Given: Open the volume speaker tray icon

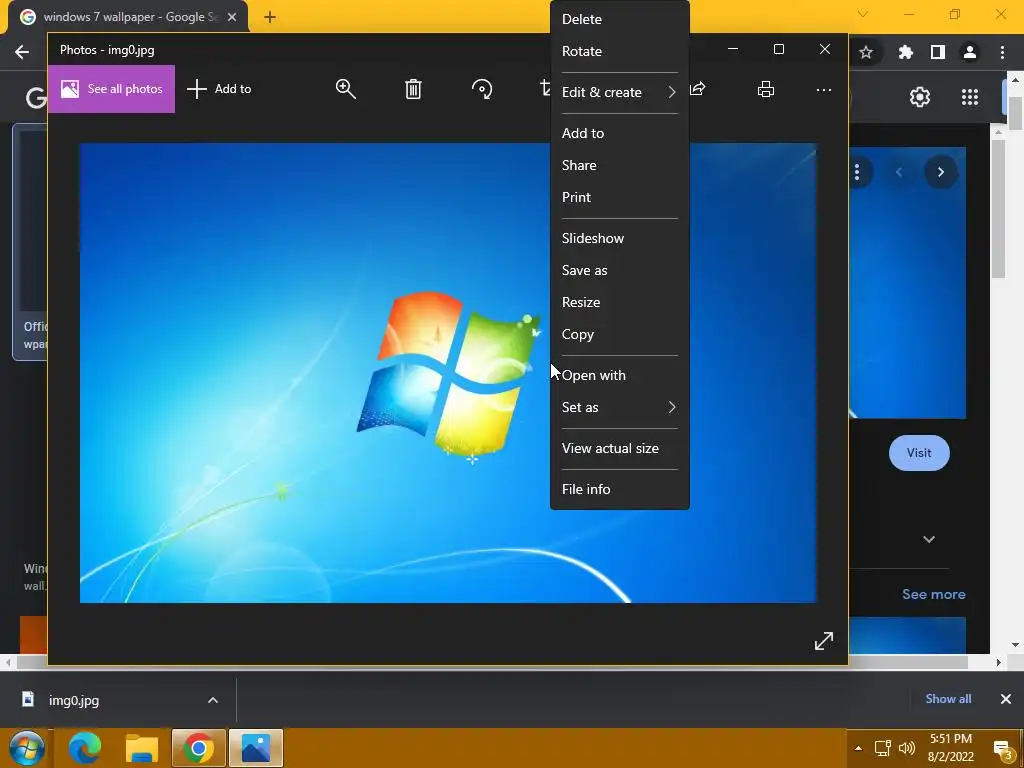Looking at the screenshot, I should pyautogui.click(x=906, y=748).
